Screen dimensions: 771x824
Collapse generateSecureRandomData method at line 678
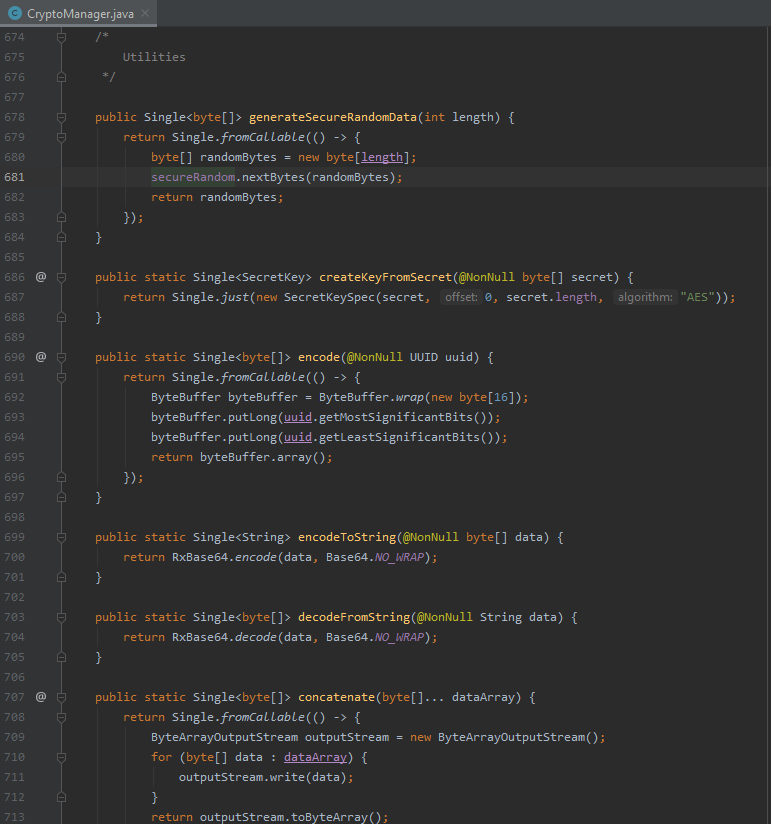click(61, 117)
